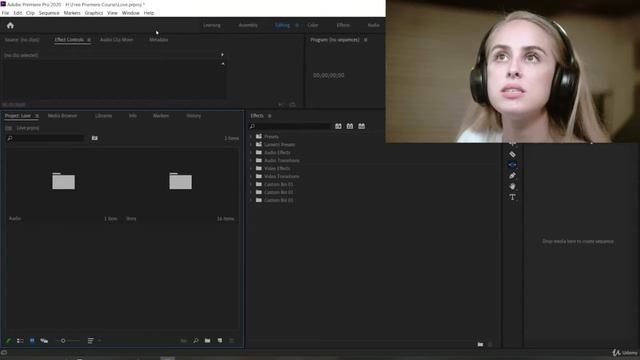The height and width of the screenshot is (360, 640).
Task: Open the Effects panel menu icon
Action: (x=269, y=116)
